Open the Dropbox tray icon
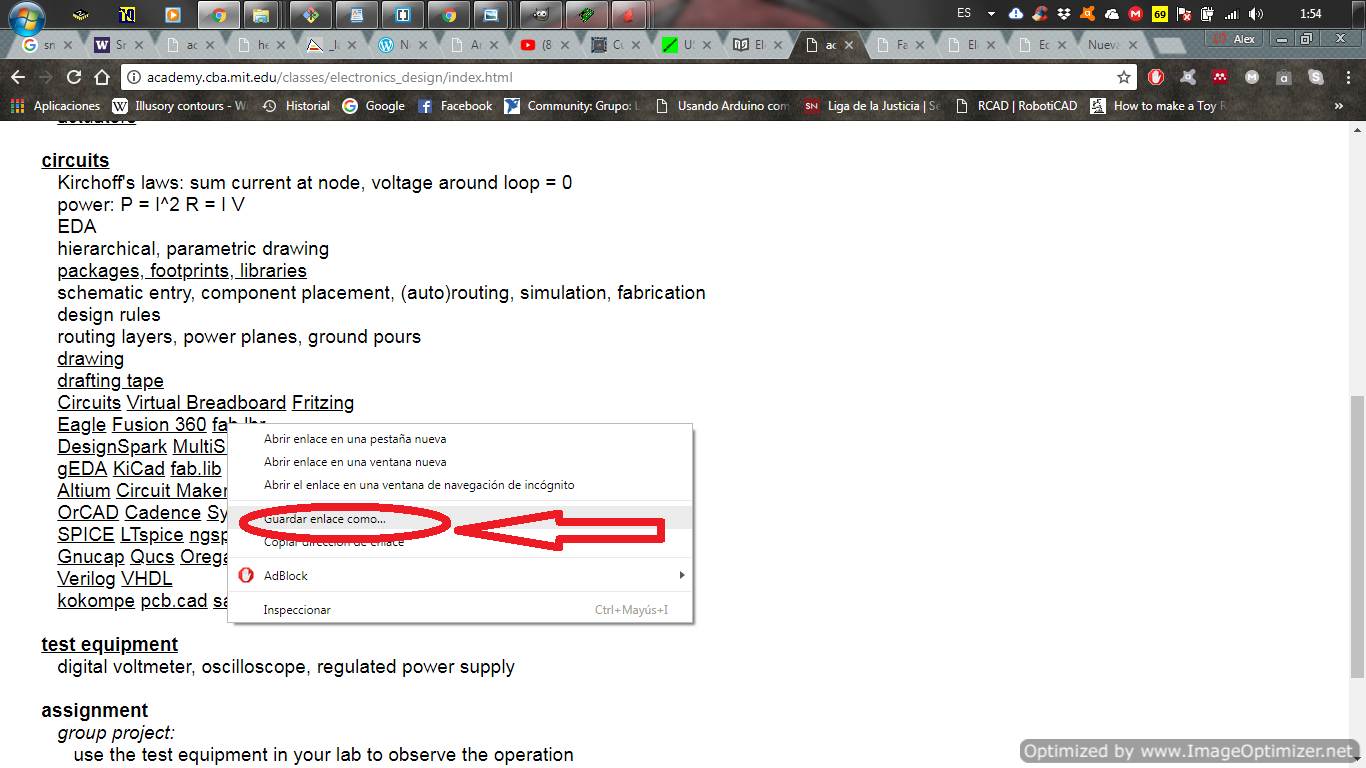Screen dimensions: 1366x768 click(x=1065, y=14)
